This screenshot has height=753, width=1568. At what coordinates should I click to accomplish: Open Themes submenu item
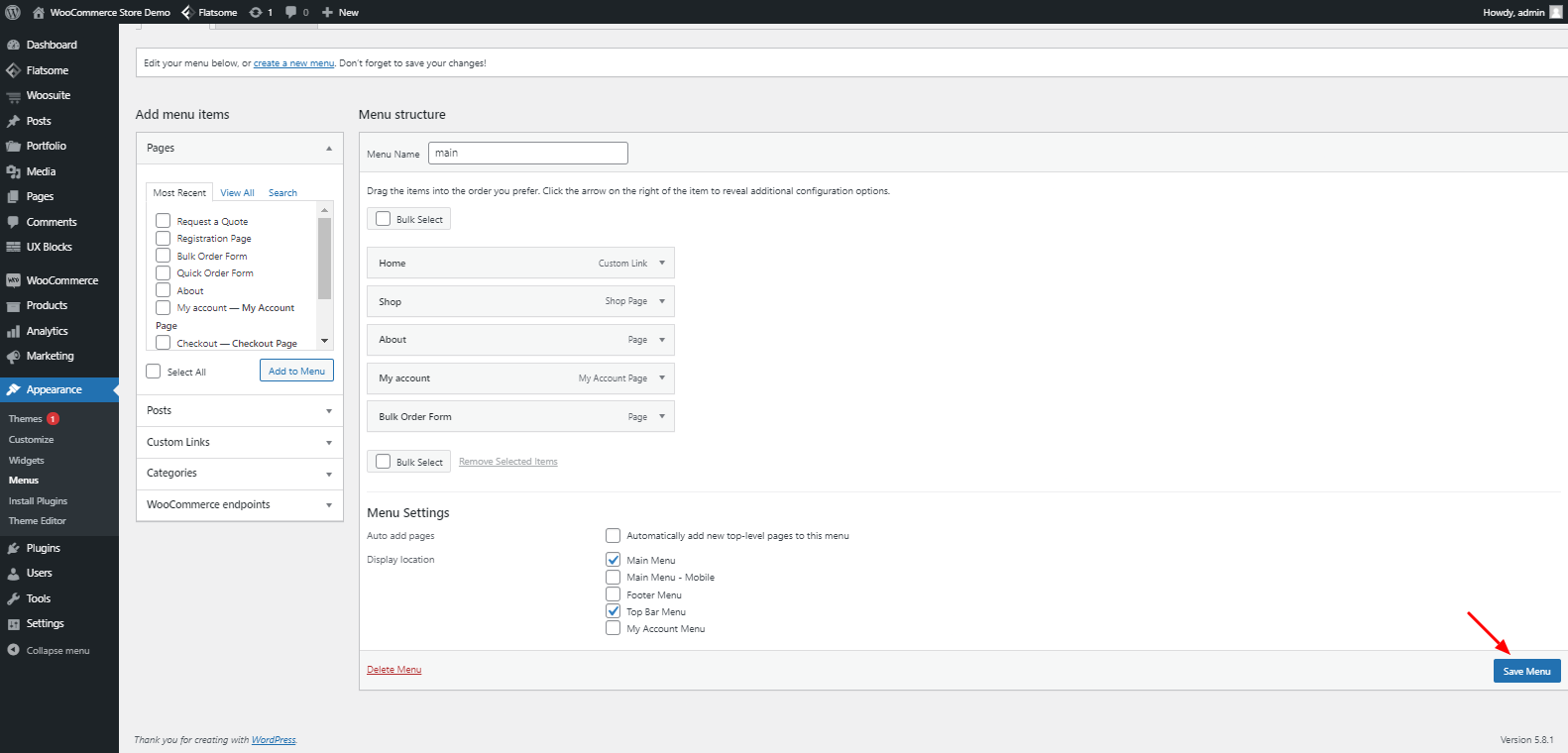[25, 419]
